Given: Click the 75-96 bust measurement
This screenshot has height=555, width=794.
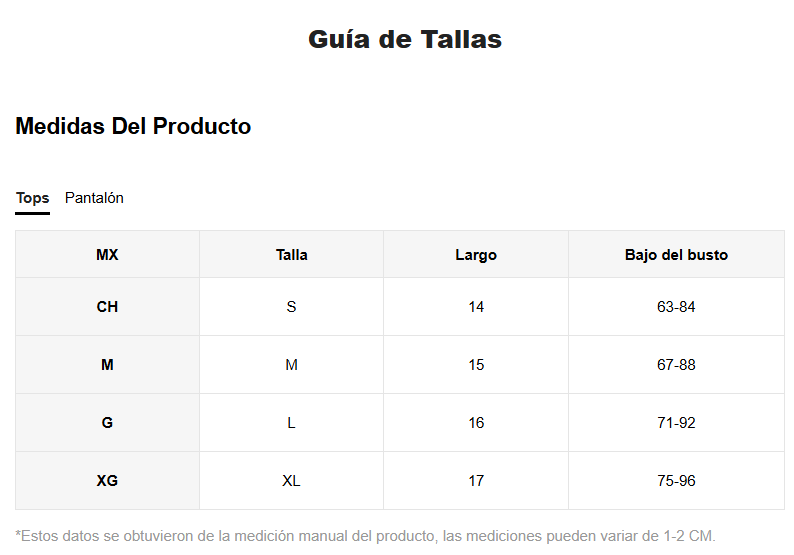Looking at the screenshot, I should (x=677, y=481).
